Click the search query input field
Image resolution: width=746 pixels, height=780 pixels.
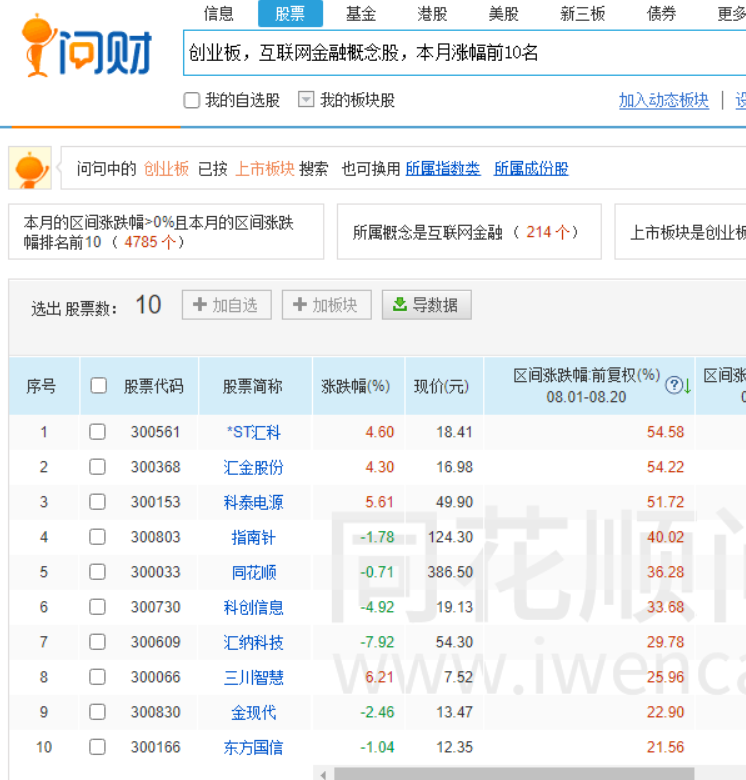pyautogui.click(x=465, y=53)
